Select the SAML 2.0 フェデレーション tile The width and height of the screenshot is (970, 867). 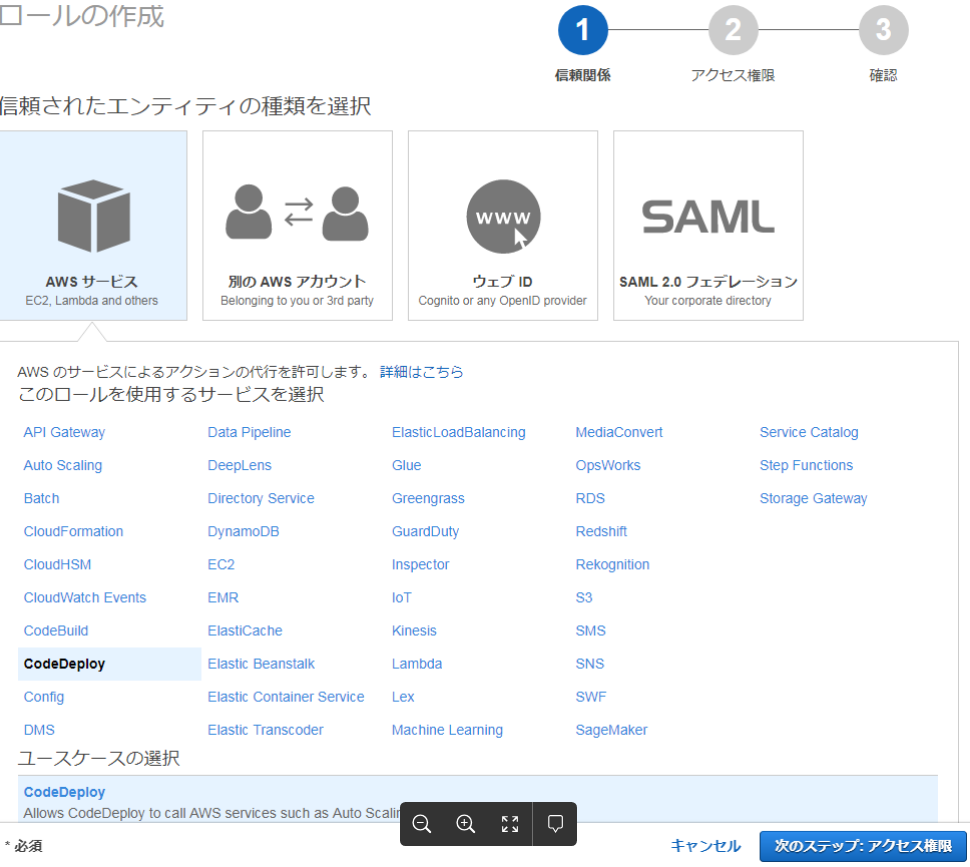707,225
